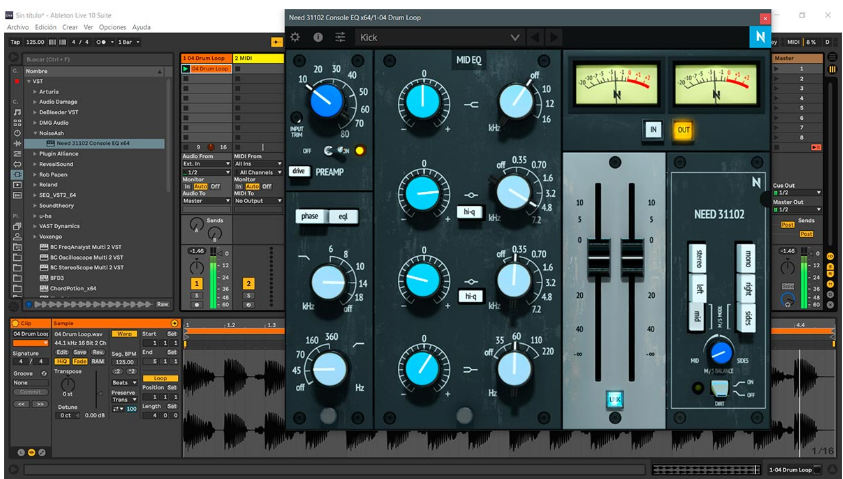Open the MIDI To No Output dropdown
This screenshot has height=479, width=843.
258,201
